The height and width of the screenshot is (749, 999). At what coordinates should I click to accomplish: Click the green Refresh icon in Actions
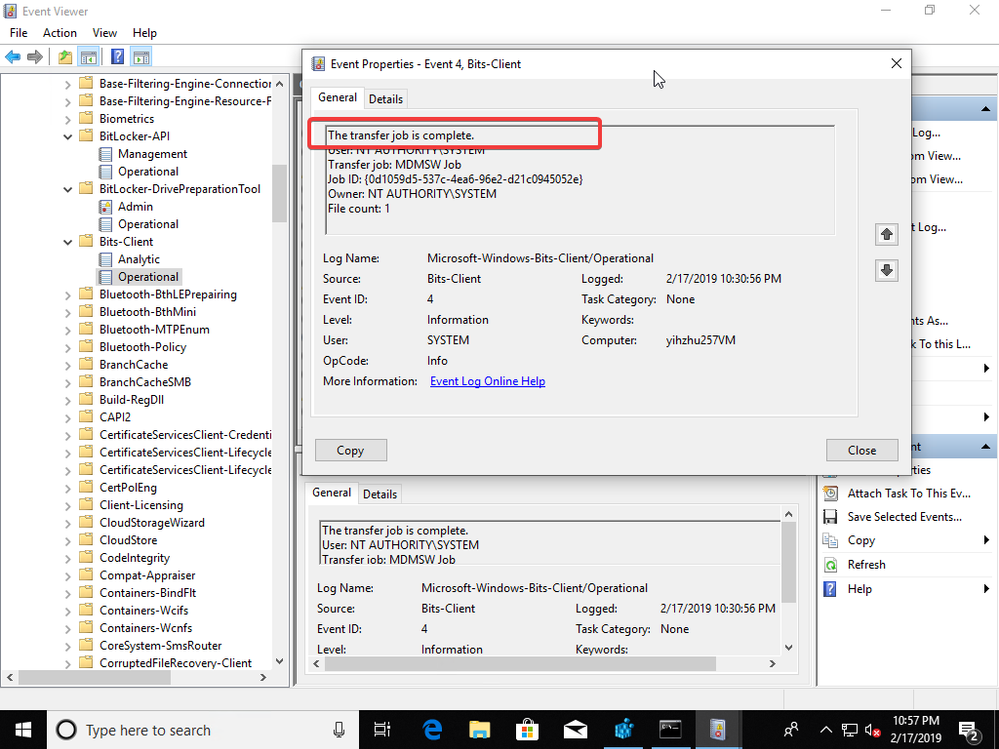click(x=830, y=564)
